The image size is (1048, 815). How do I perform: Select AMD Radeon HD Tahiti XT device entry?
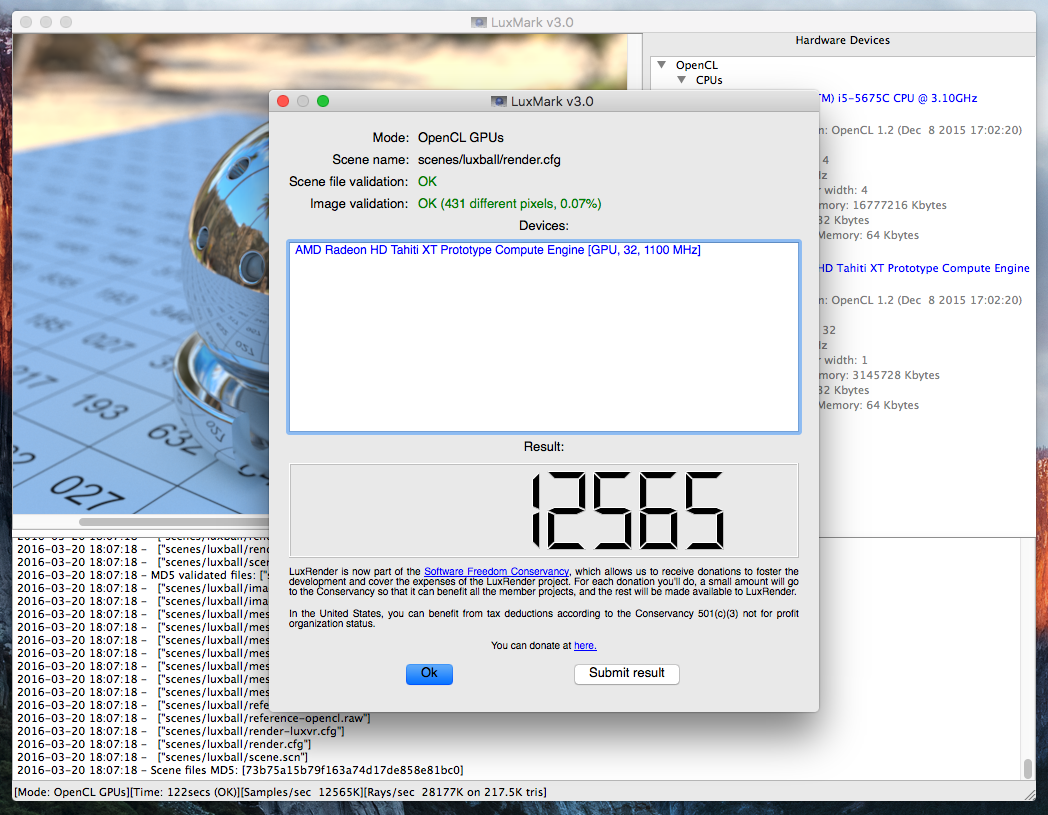(497, 250)
